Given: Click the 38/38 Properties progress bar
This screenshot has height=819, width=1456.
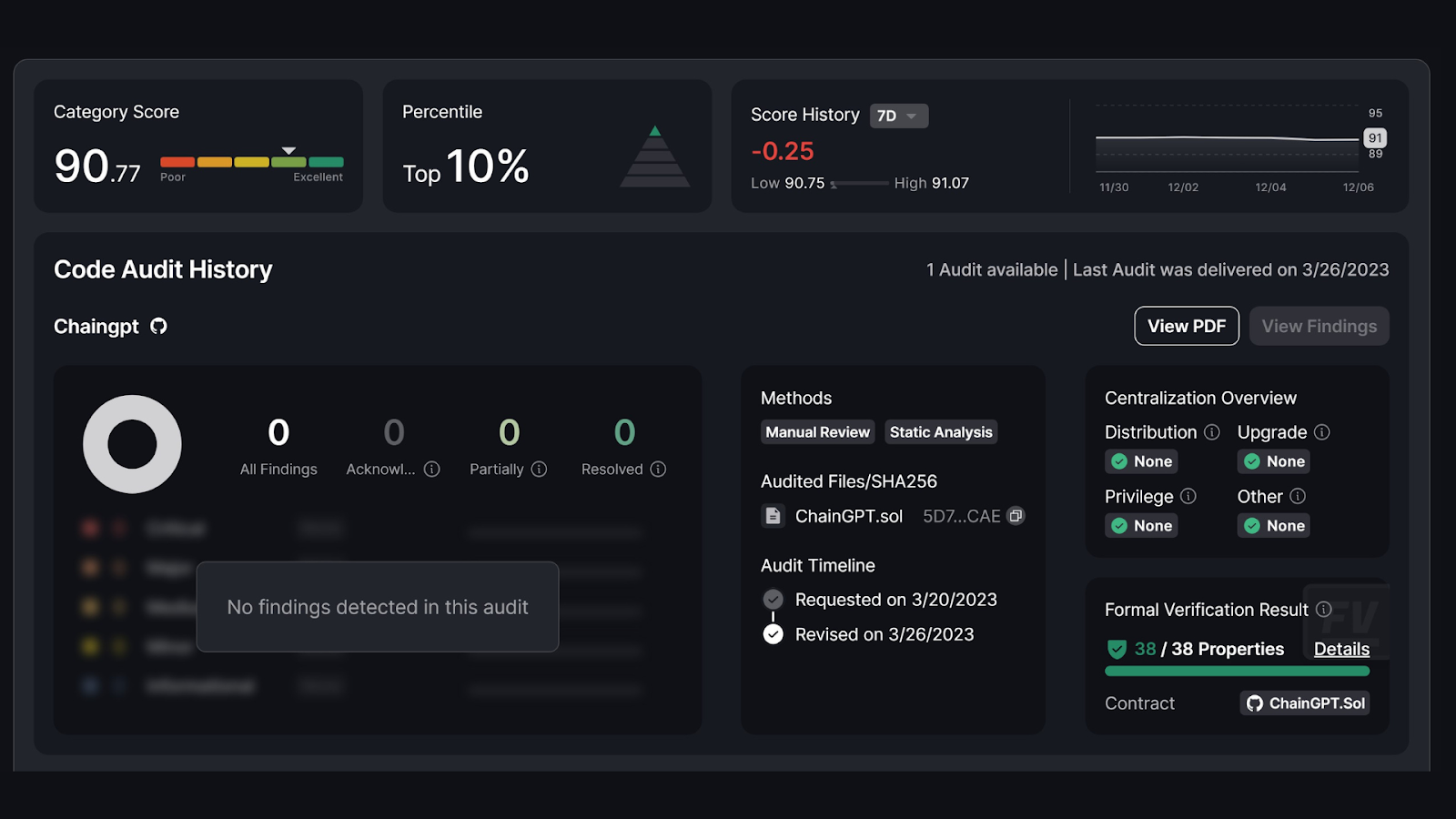Looking at the screenshot, I should pyautogui.click(x=1236, y=671).
